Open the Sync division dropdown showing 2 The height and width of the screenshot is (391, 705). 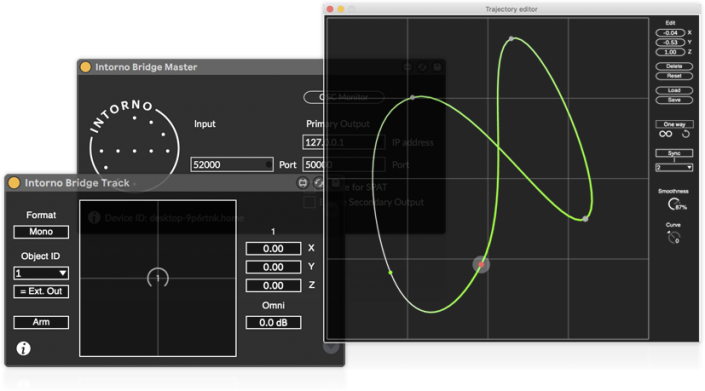point(674,167)
